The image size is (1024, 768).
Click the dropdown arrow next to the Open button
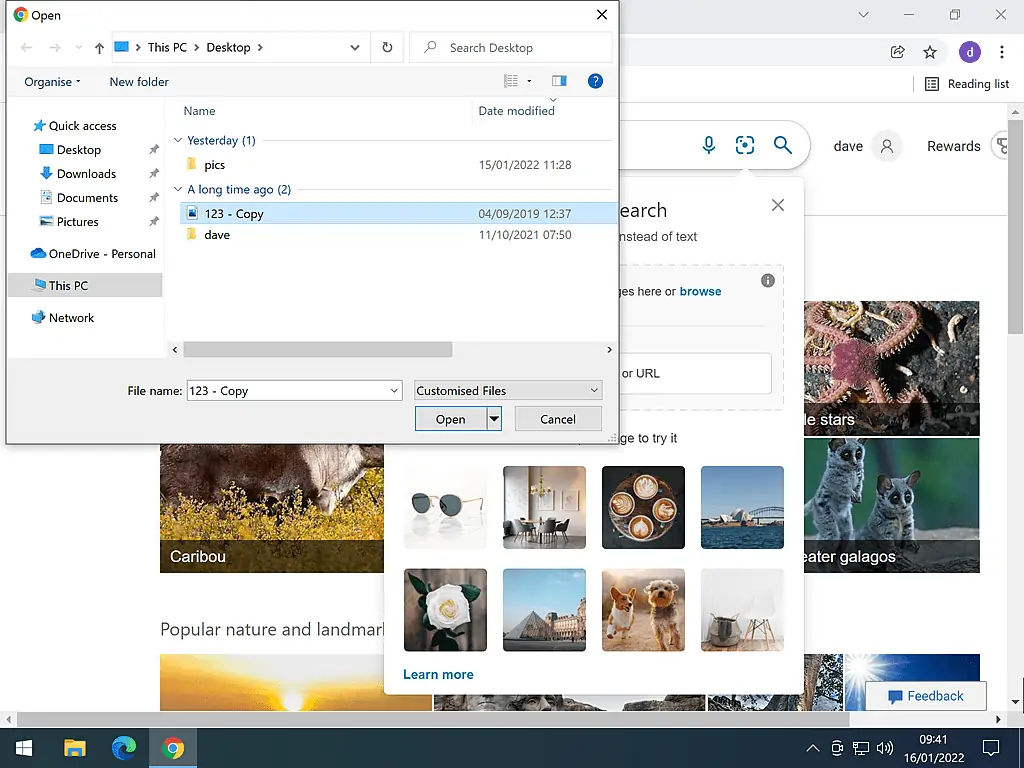click(x=492, y=418)
